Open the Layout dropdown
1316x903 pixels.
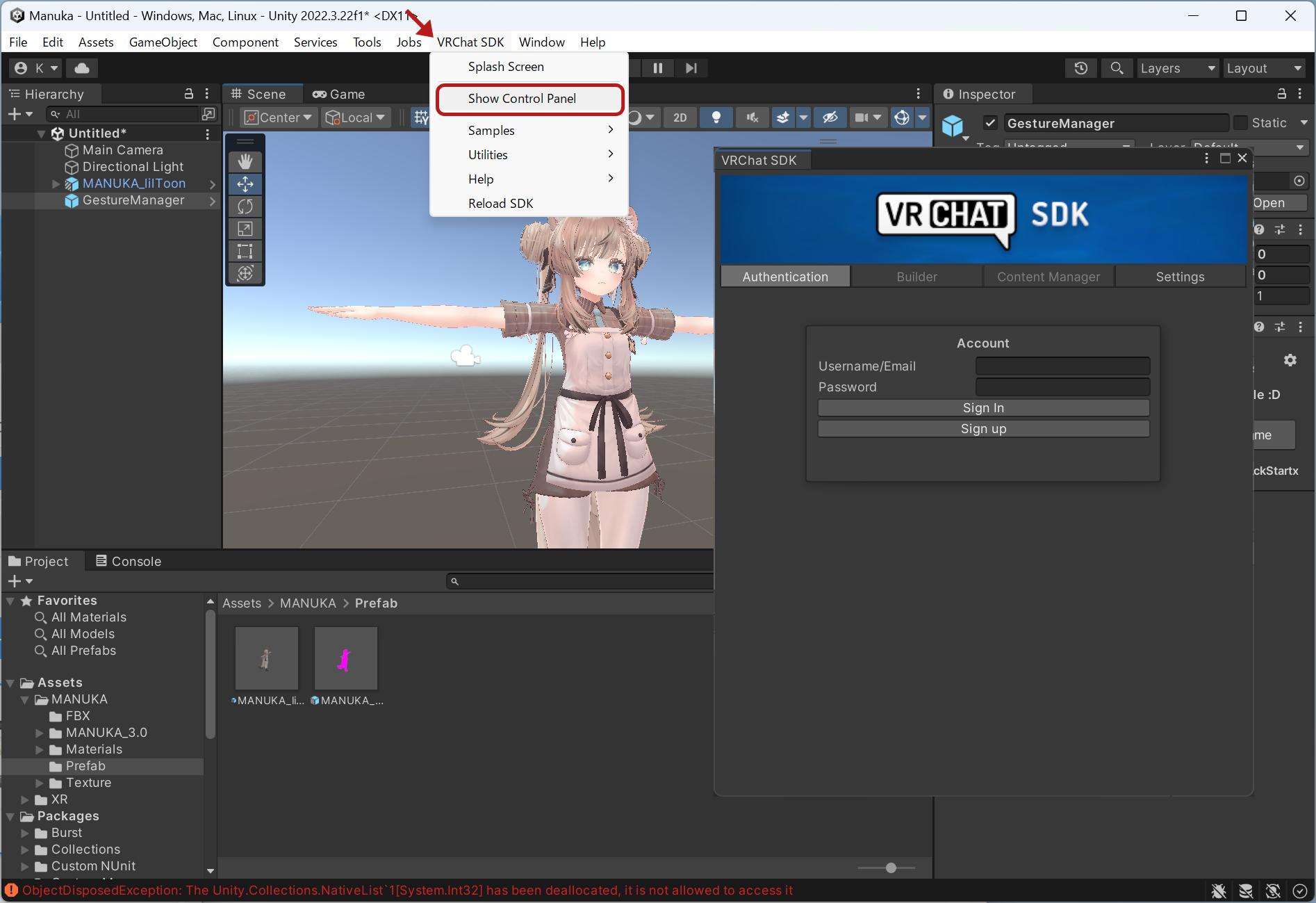click(x=1264, y=68)
